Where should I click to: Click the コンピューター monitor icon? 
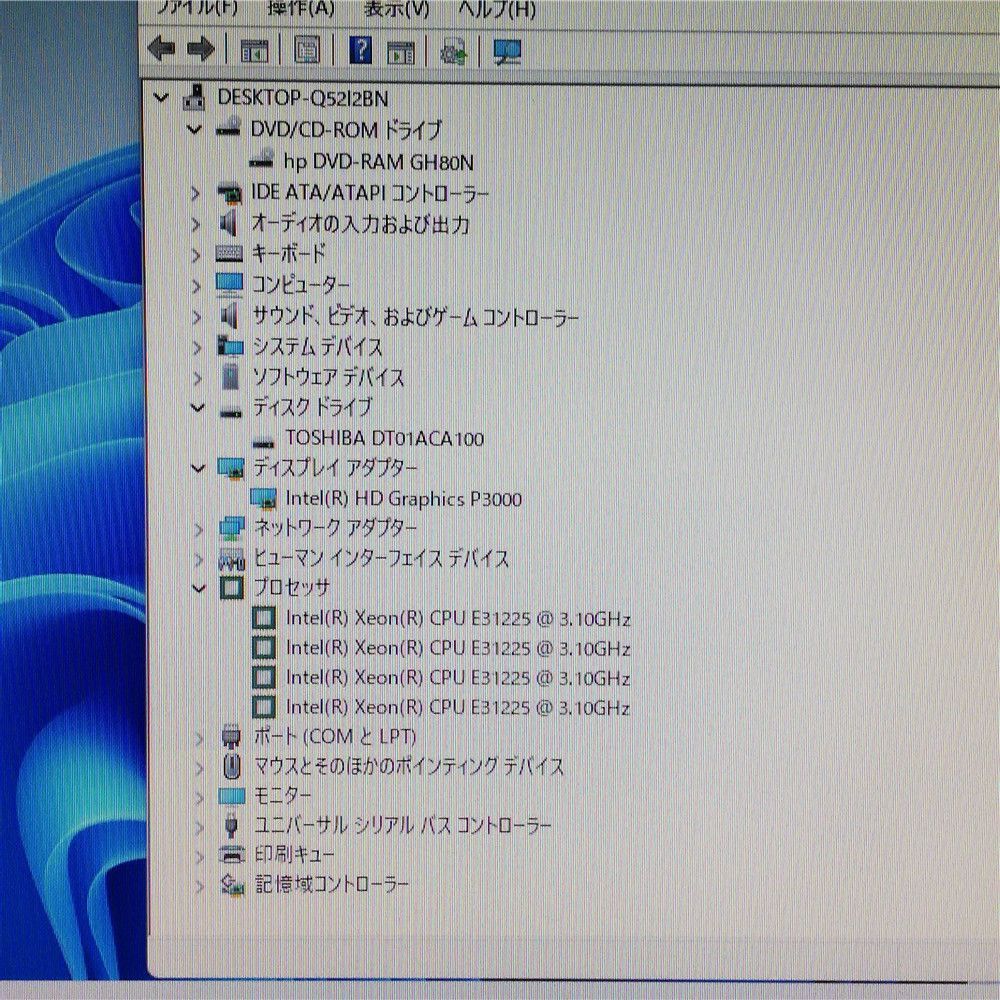point(230,285)
